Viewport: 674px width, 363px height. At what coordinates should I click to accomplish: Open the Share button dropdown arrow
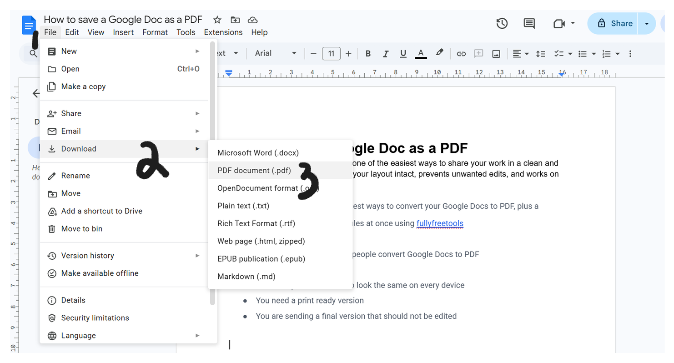pos(646,23)
